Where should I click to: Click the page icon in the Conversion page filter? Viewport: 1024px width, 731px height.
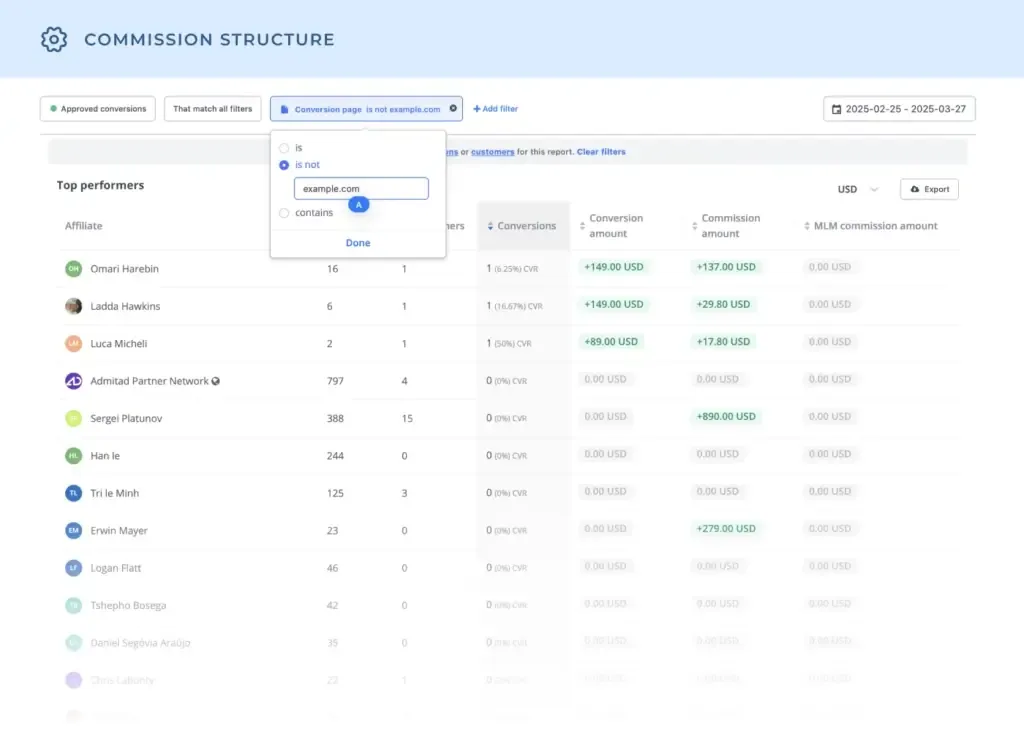tap(284, 109)
